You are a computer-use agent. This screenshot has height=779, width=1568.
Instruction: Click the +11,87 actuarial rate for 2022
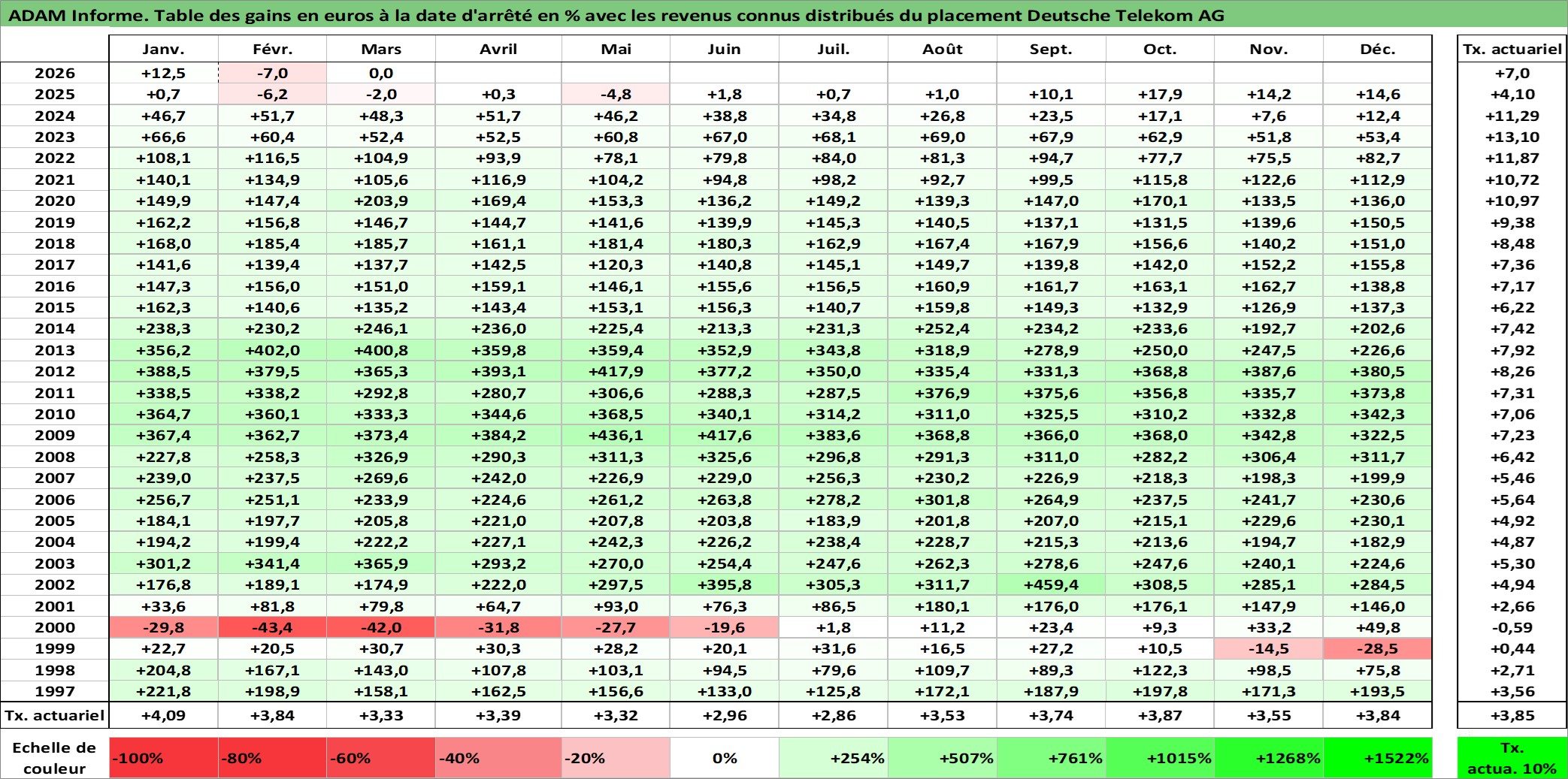pyautogui.click(x=1512, y=158)
